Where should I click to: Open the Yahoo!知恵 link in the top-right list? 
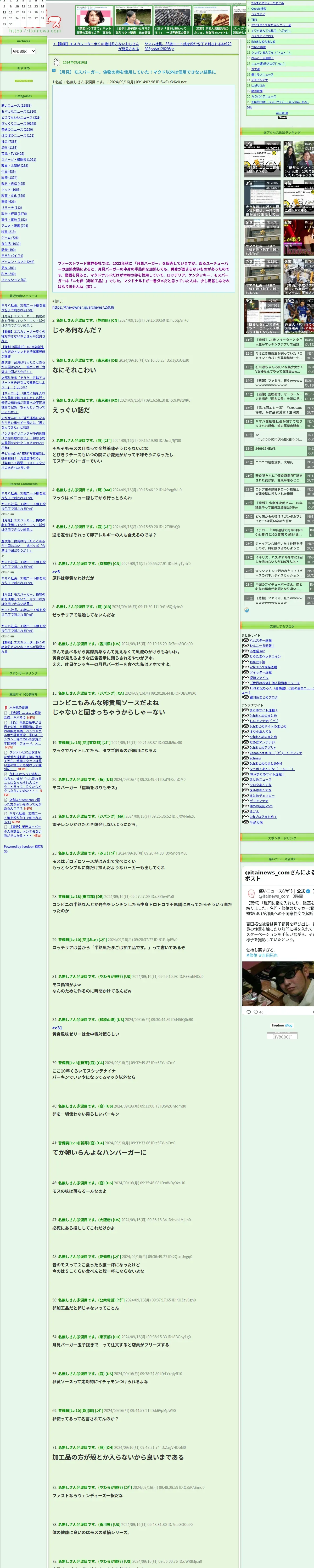(258, 47)
